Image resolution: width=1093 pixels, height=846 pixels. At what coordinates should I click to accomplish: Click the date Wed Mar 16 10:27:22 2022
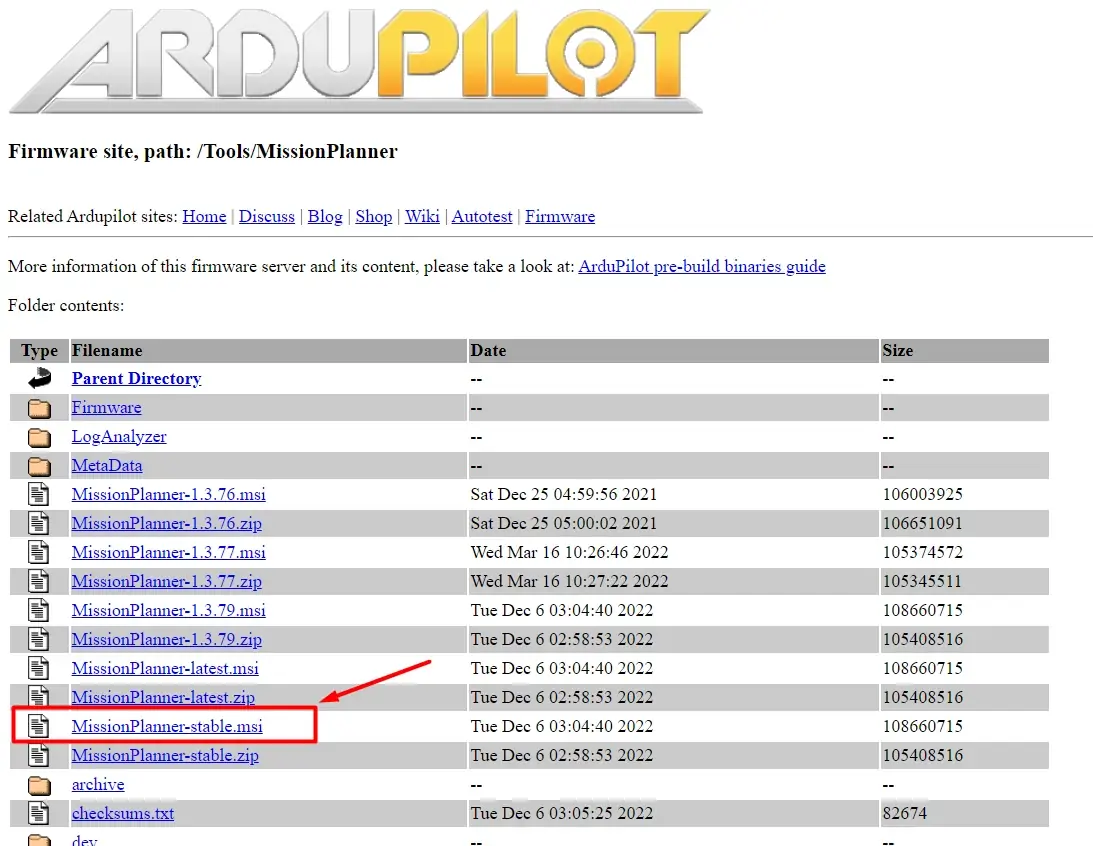coord(570,581)
